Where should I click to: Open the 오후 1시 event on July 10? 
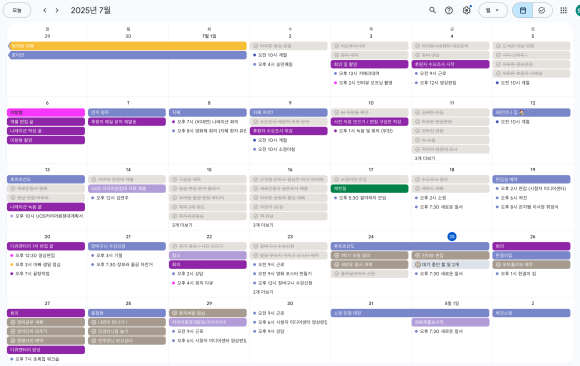(x=365, y=131)
